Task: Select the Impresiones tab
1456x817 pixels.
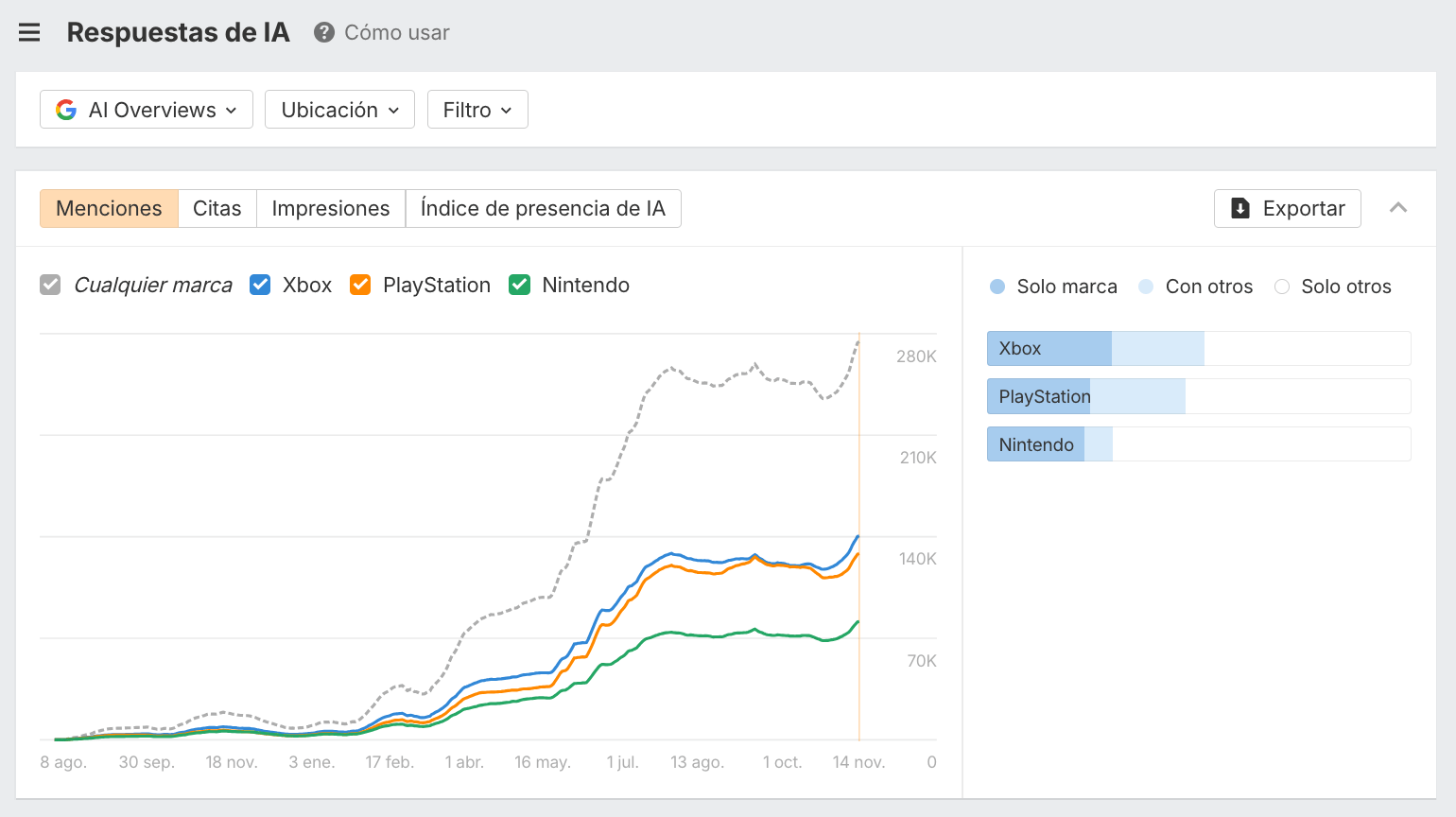Action: click(x=330, y=208)
